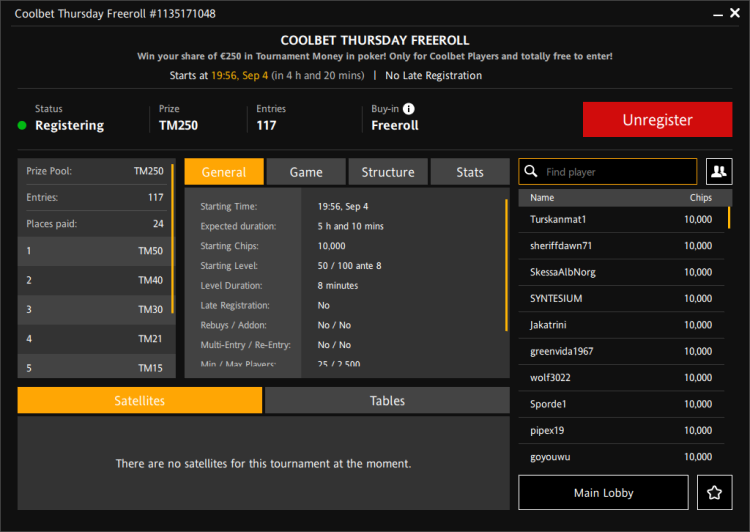Screen dimensions: 750x532
Task: Click the player list scrollbar
Action: [x=729, y=218]
